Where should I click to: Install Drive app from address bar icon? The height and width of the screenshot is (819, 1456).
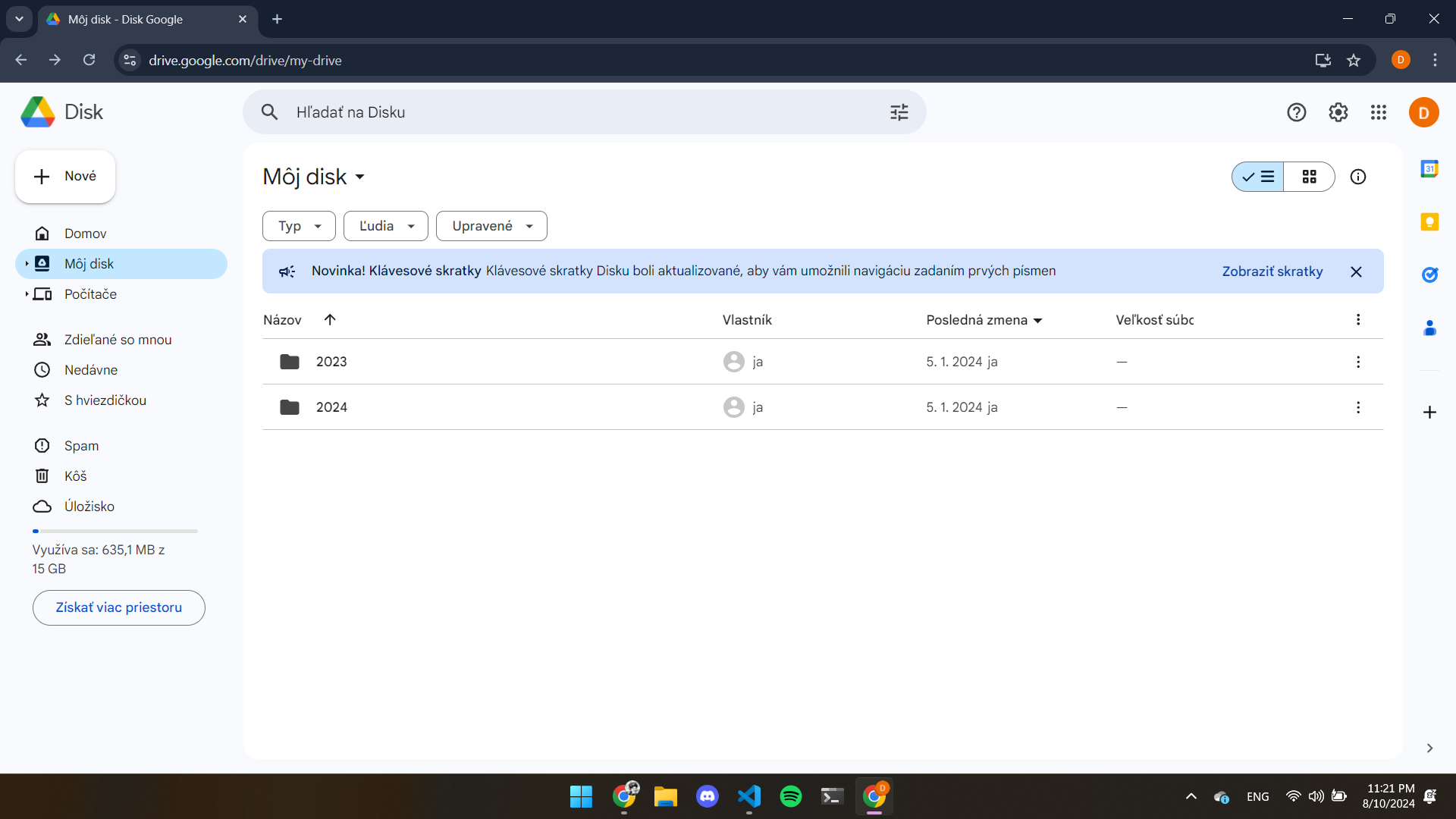click(1323, 60)
